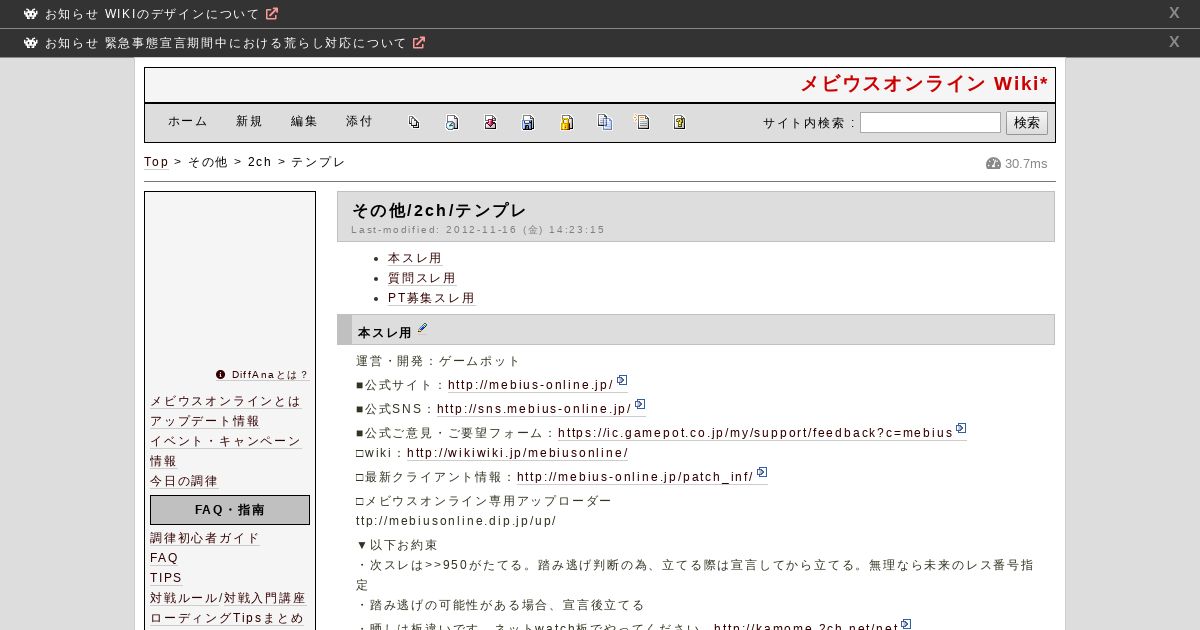1200x630 pixels.
Task: Open the 編集 menu item
Action: [x=304, y=121]
